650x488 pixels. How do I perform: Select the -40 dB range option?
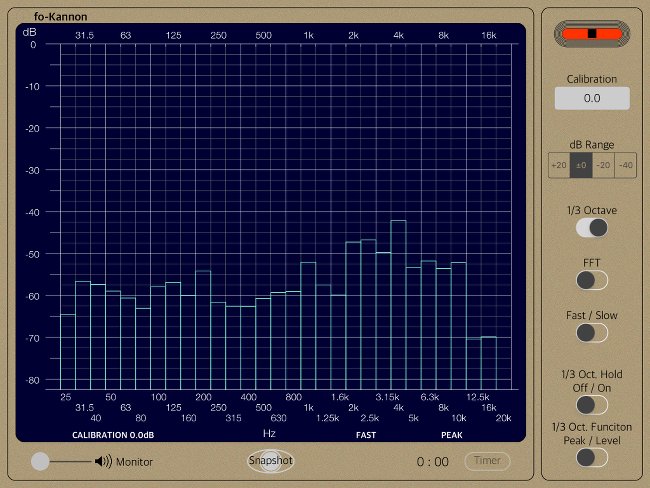click(x=625, y=165)
